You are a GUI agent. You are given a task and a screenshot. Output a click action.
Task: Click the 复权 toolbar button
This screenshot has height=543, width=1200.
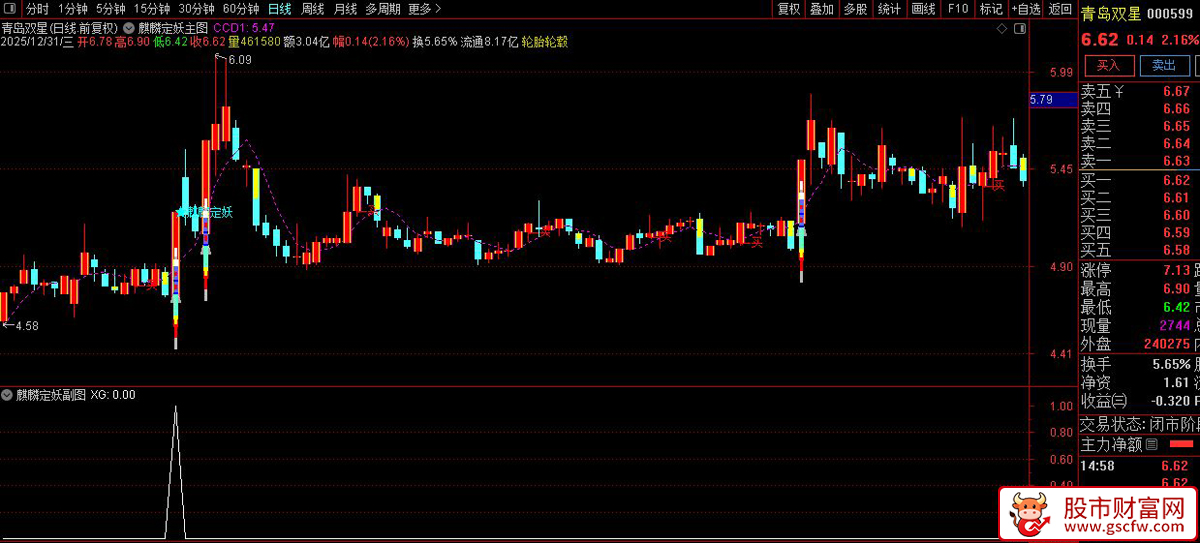click(788, 9)
